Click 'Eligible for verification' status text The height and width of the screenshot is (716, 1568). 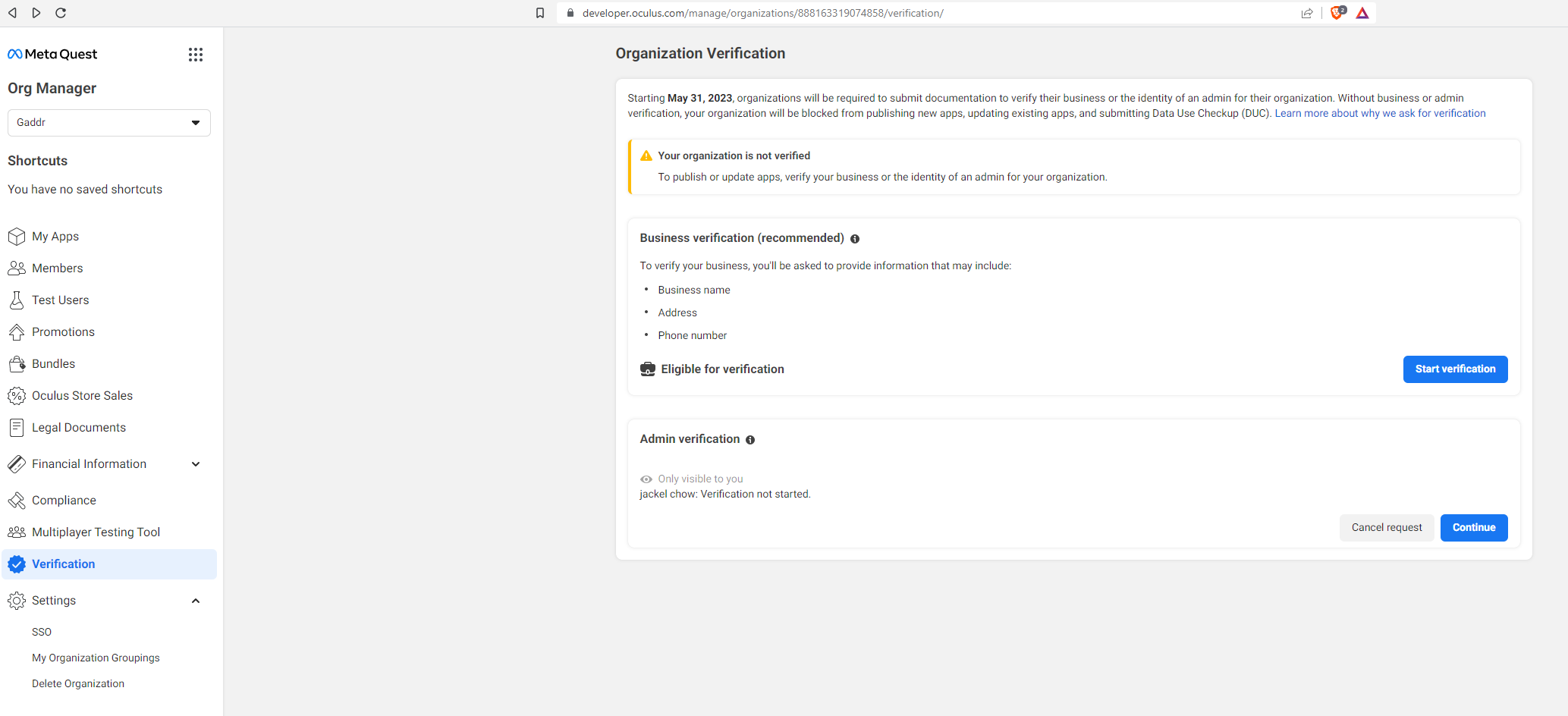point(723,369)
